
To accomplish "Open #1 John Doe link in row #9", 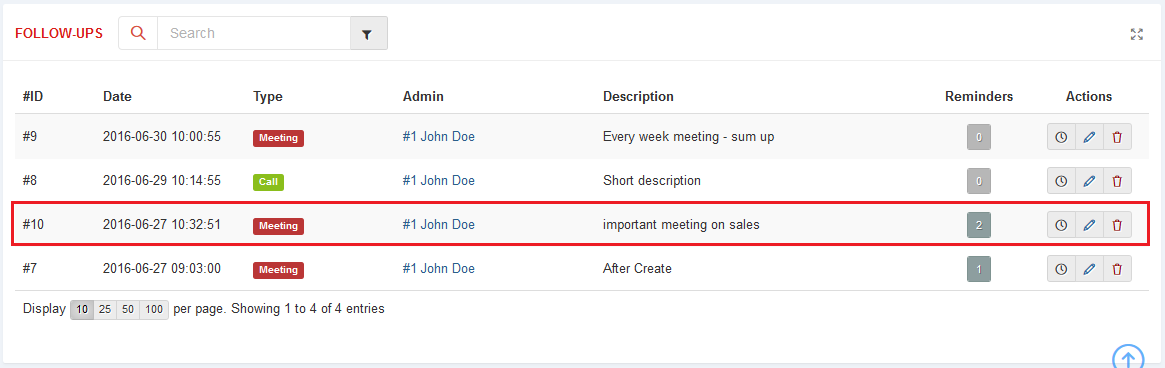I will click(x=438, y=137).
